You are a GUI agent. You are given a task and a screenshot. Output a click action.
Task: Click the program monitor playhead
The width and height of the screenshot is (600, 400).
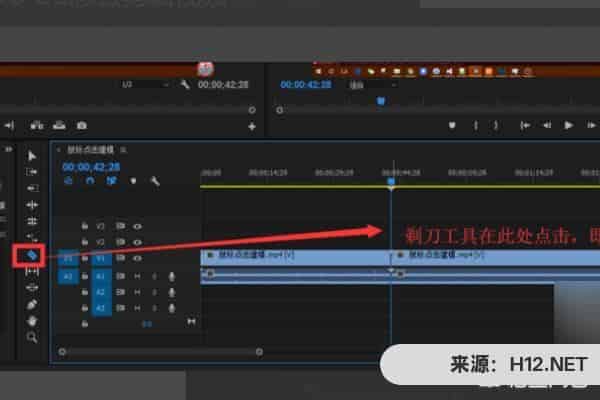click(381, 101)
